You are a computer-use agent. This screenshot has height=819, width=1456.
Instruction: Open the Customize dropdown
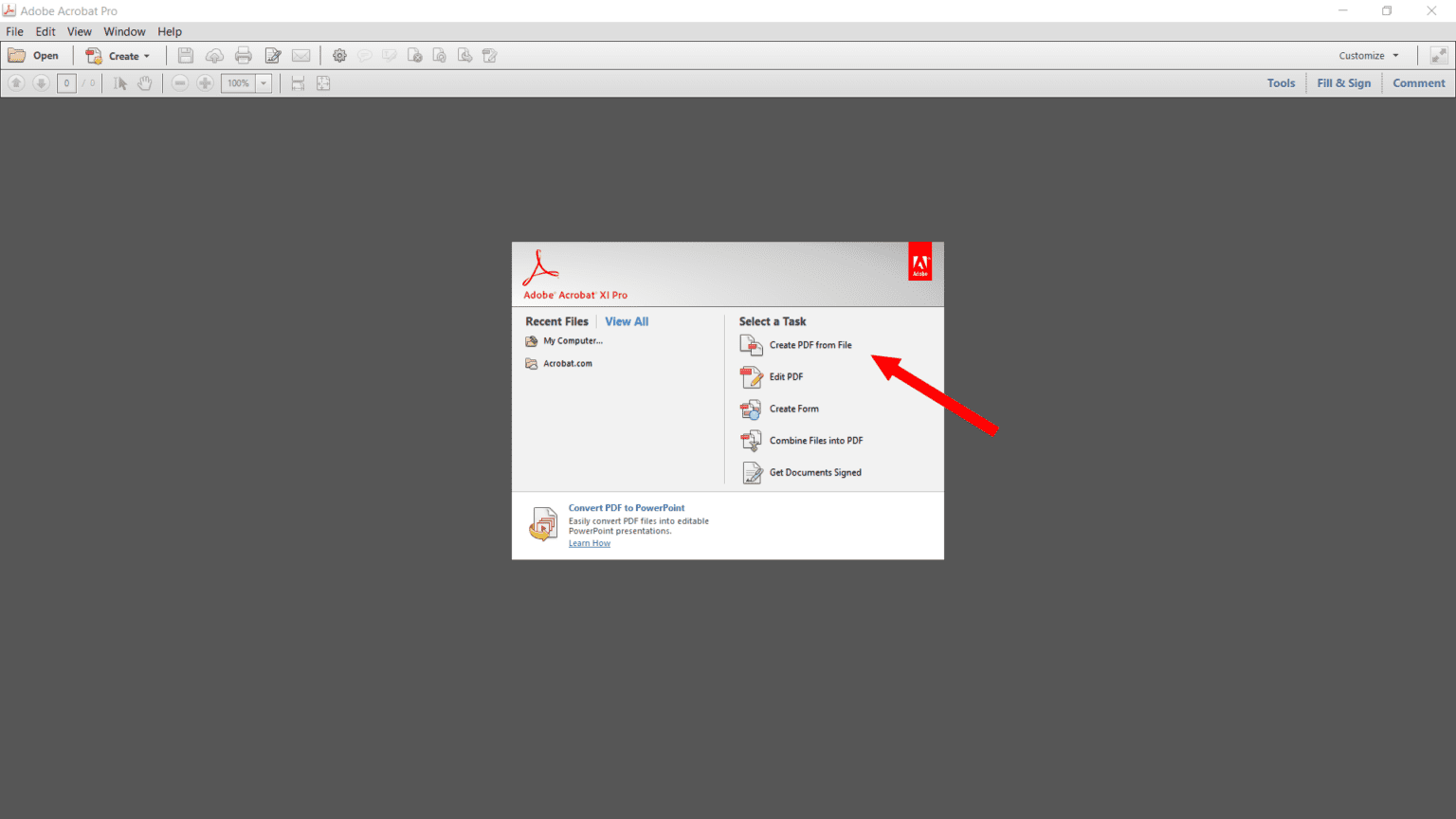(1369, 56)
